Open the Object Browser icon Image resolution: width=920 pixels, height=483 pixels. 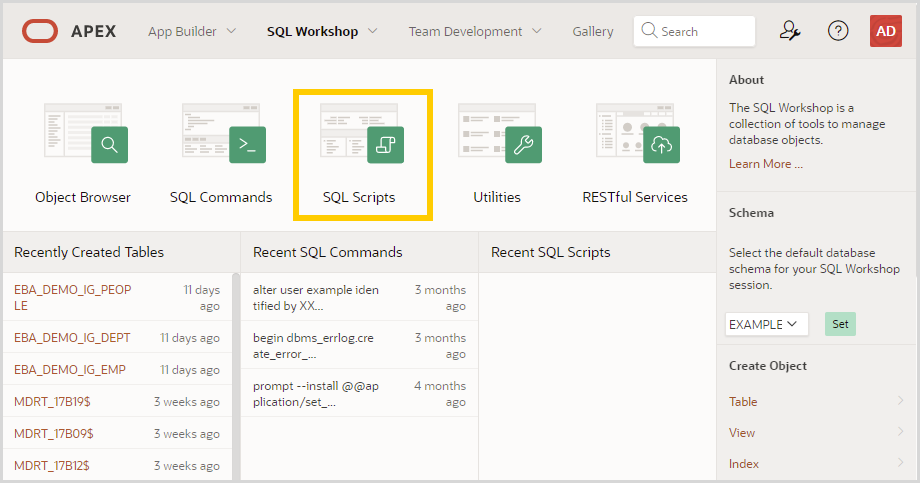coord(86,133)
